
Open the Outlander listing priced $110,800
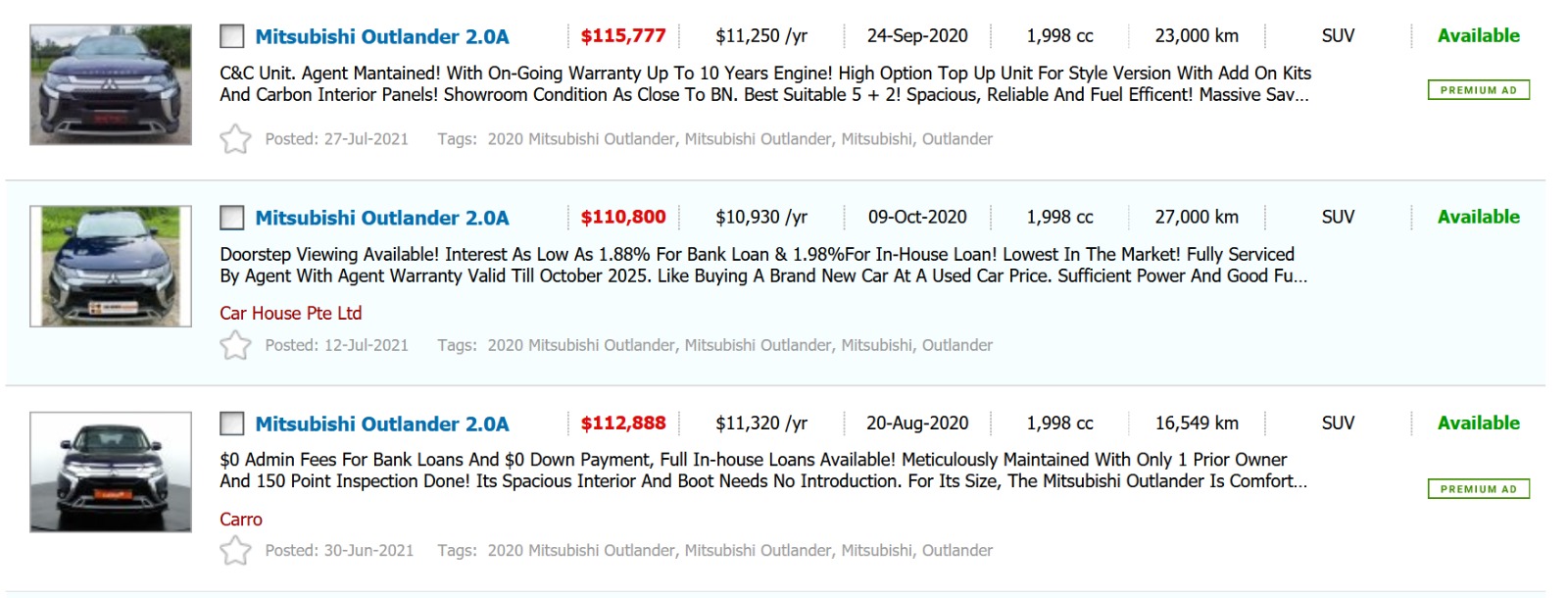tap(382, 218)
